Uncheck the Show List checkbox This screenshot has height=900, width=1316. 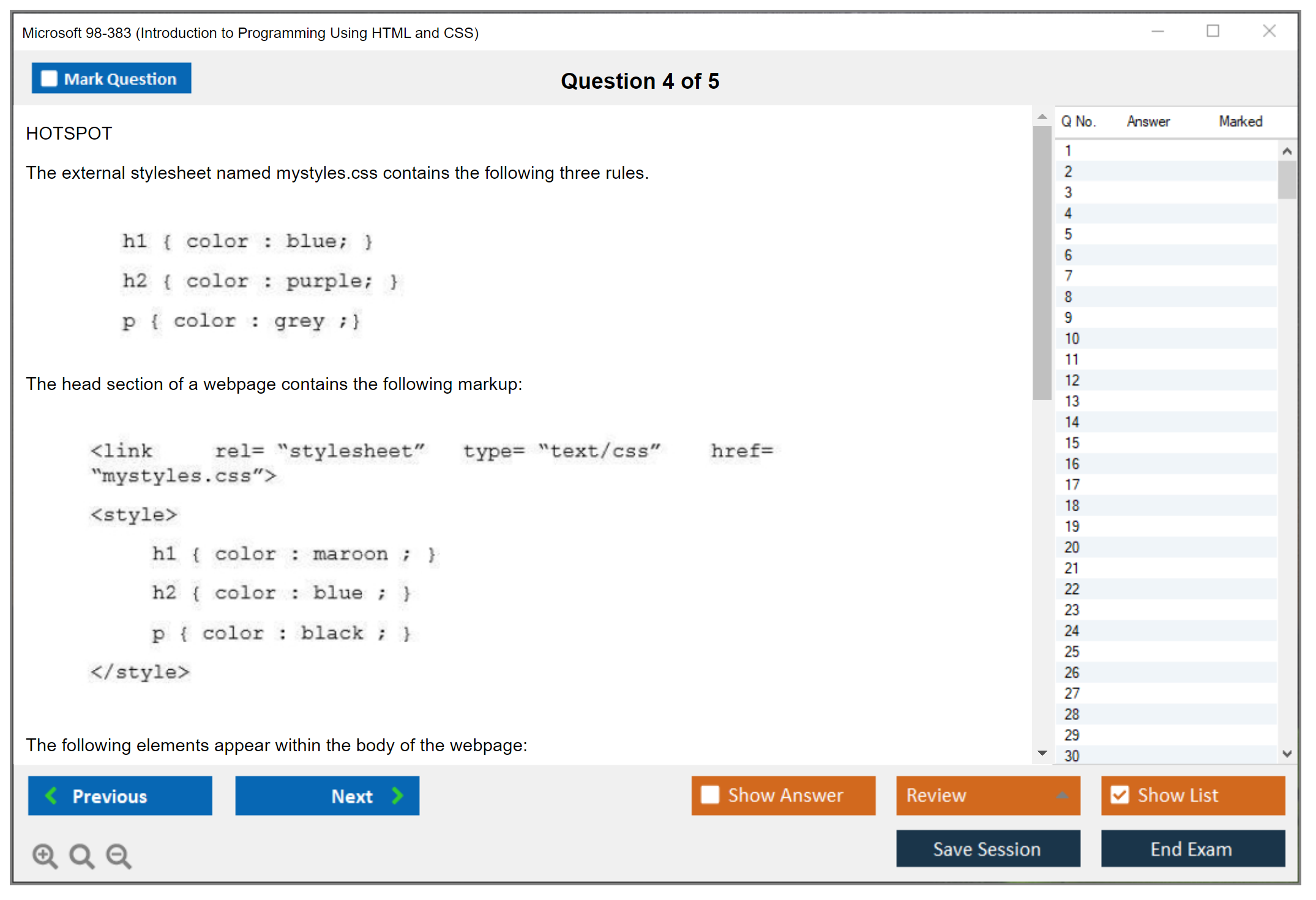click(x=1120, y=795)
